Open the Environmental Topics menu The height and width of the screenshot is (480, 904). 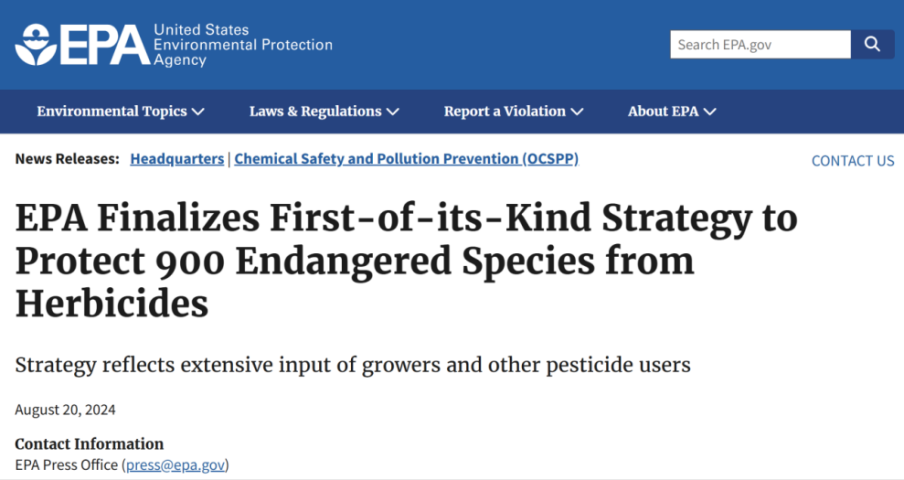pyautogui.click(x=120, y=111)
